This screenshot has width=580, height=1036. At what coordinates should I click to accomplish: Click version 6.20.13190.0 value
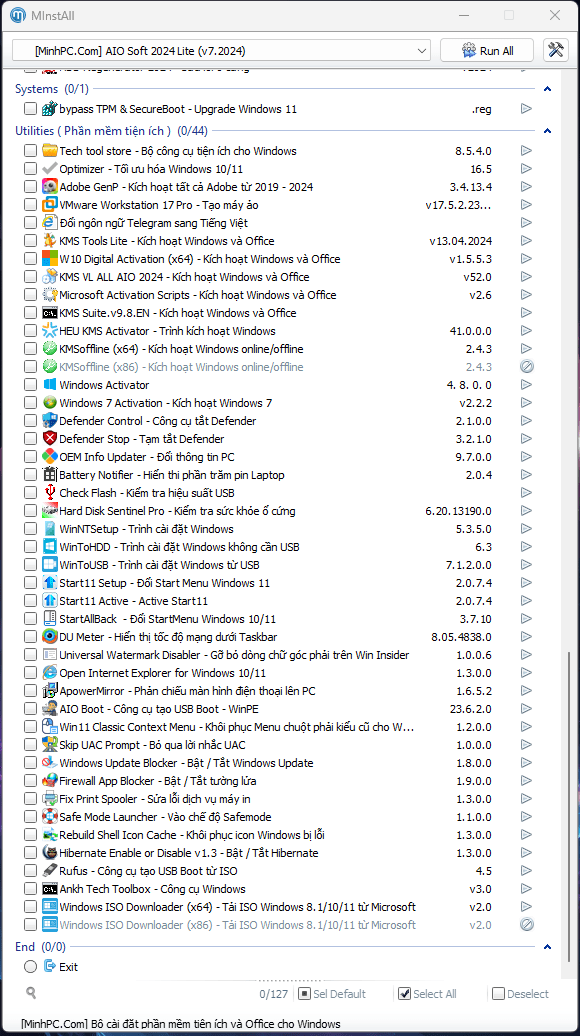[459, 511]
